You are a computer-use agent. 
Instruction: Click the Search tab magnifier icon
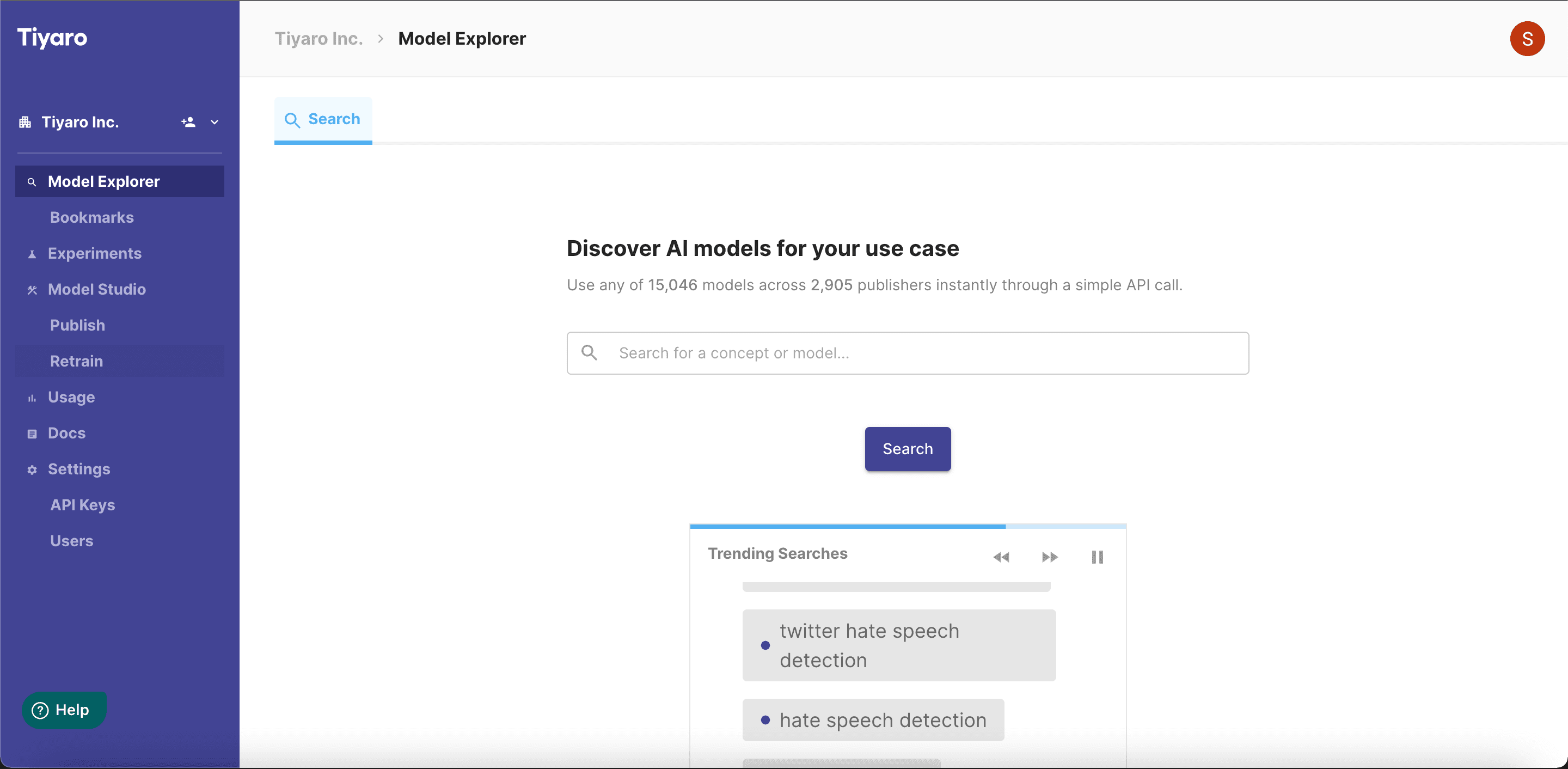click(x=292, y=120)
